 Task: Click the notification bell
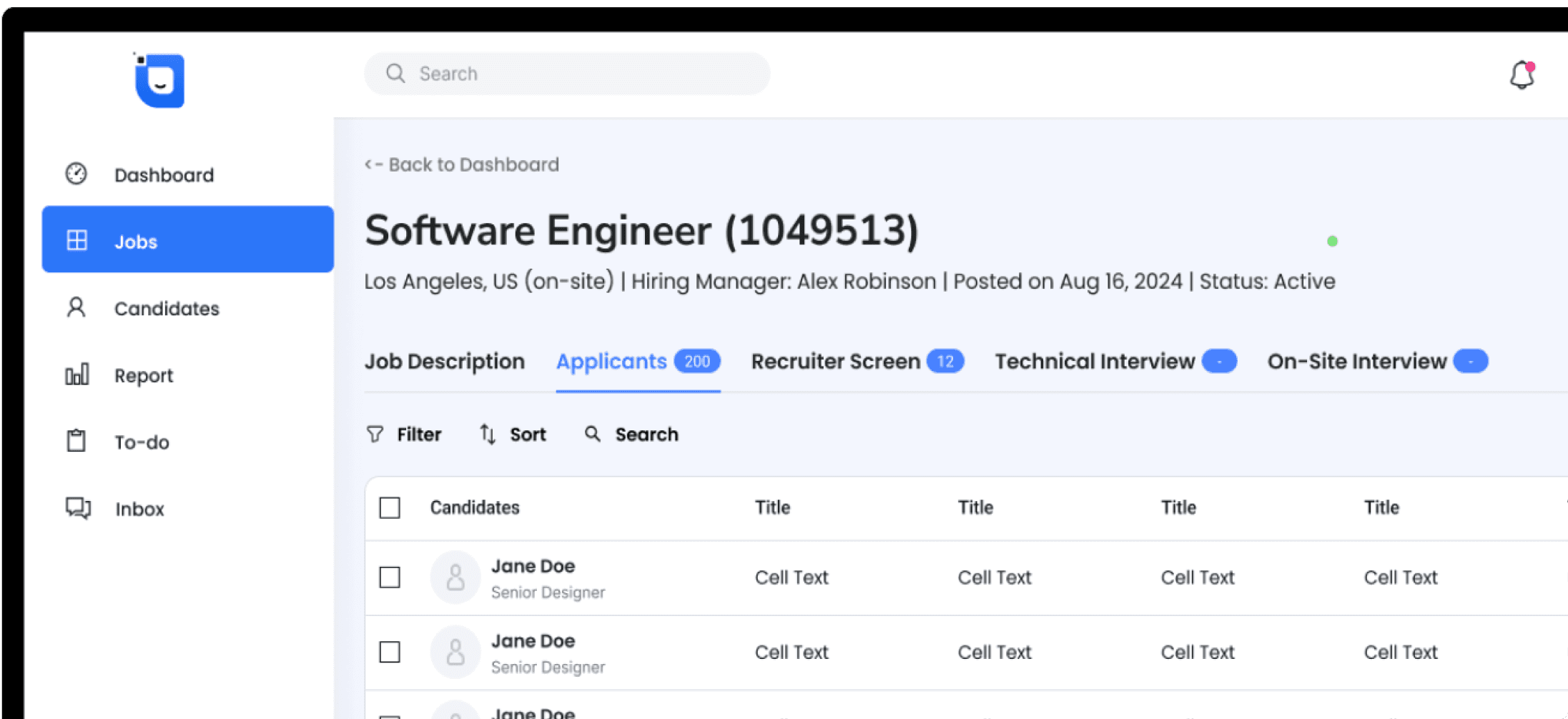pos(1522,74)
